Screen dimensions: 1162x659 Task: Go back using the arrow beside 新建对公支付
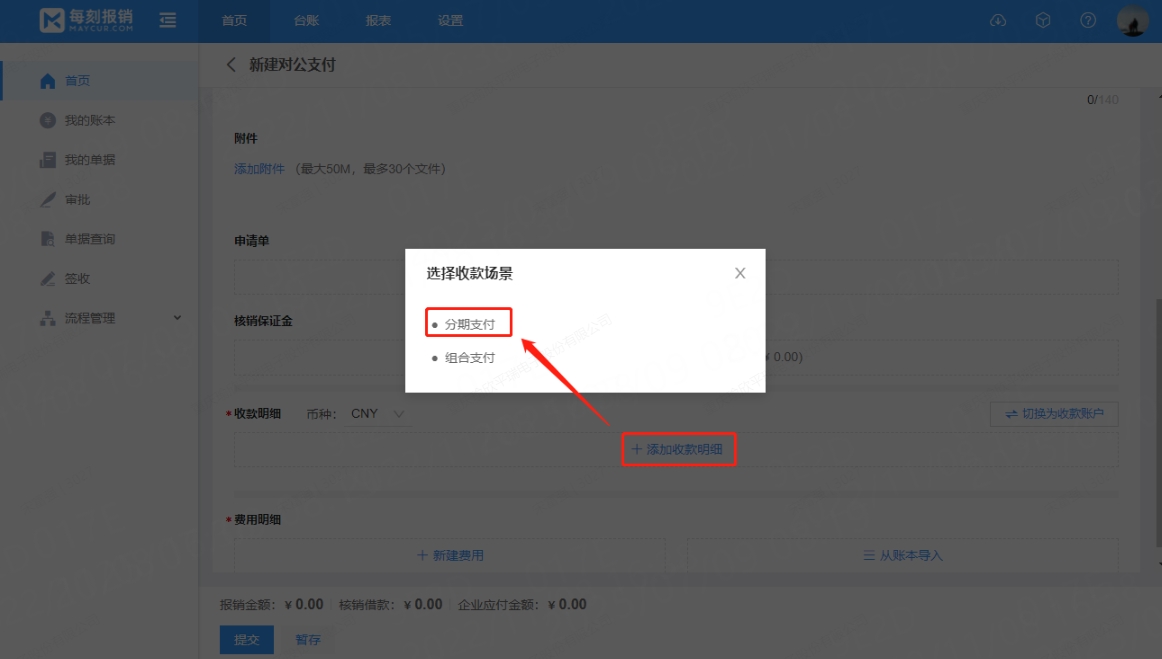pyautogui.click(x=231, y=64)
